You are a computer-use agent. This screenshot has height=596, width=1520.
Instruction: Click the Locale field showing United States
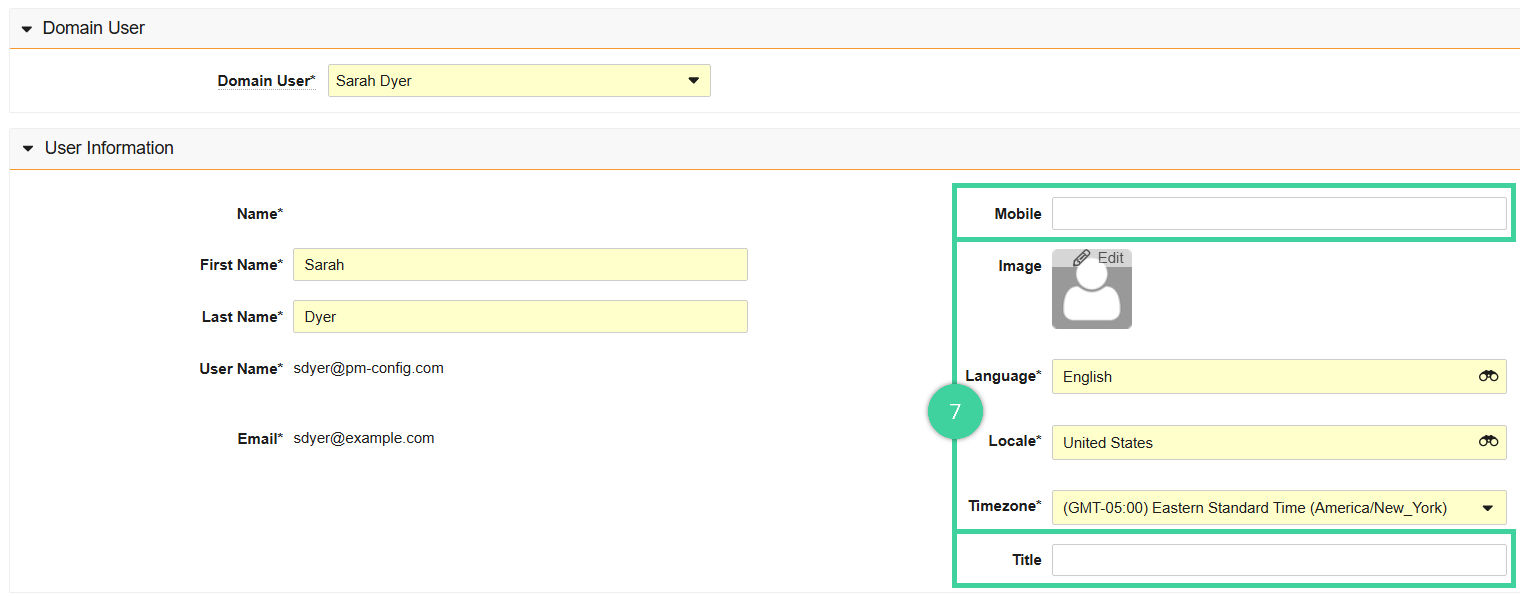[x=1250, y=442]
